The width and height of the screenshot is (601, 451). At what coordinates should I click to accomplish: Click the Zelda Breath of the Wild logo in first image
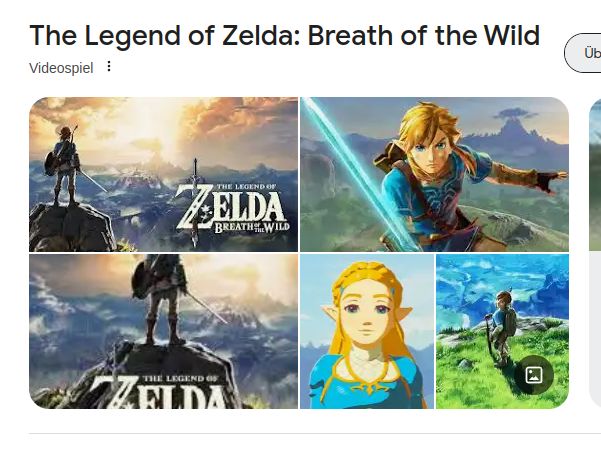232,209
